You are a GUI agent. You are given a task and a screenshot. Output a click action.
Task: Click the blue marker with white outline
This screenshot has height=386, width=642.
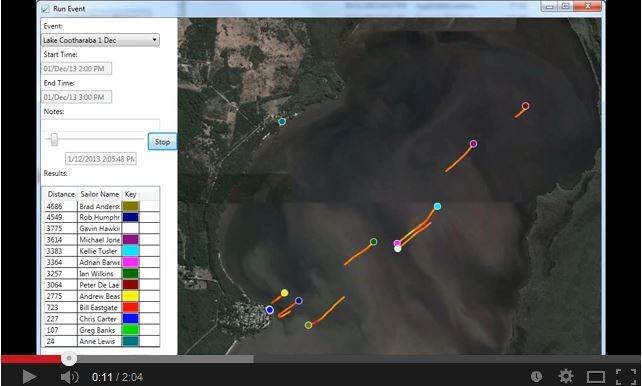(269, 310)
